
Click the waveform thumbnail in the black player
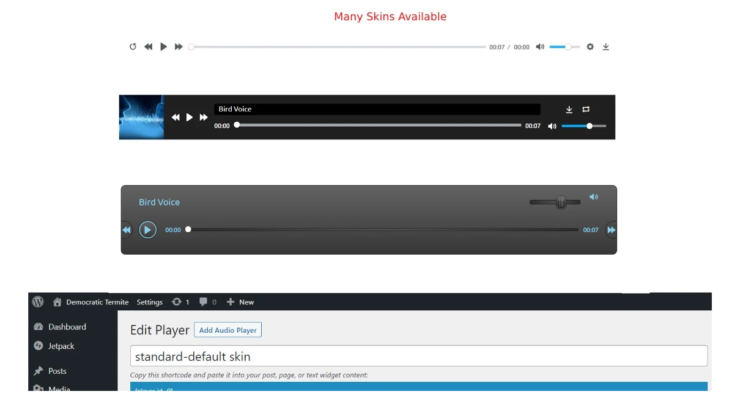(141, 117)
